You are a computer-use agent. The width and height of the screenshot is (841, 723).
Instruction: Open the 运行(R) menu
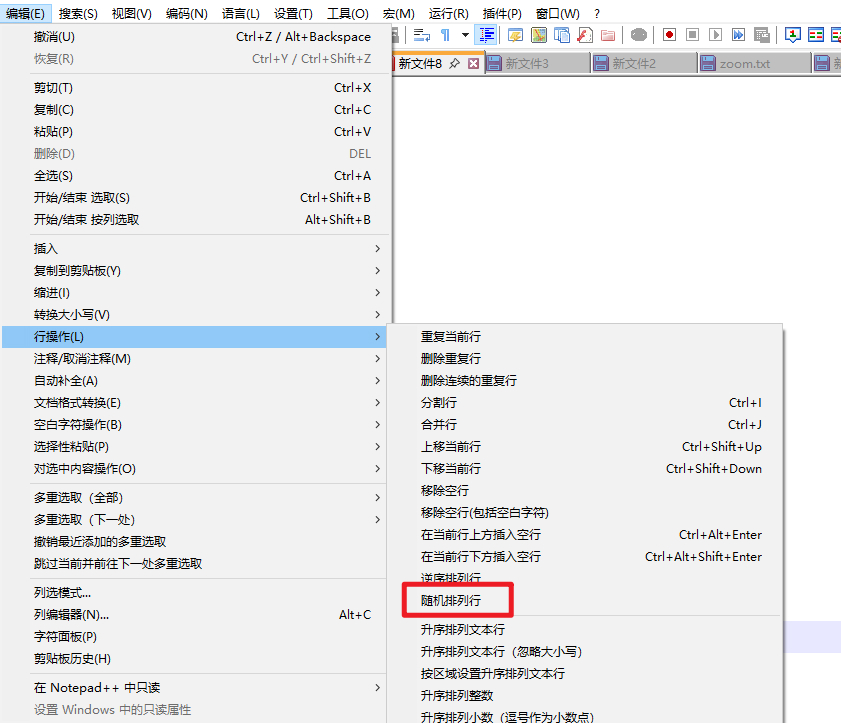click(449, 14)
